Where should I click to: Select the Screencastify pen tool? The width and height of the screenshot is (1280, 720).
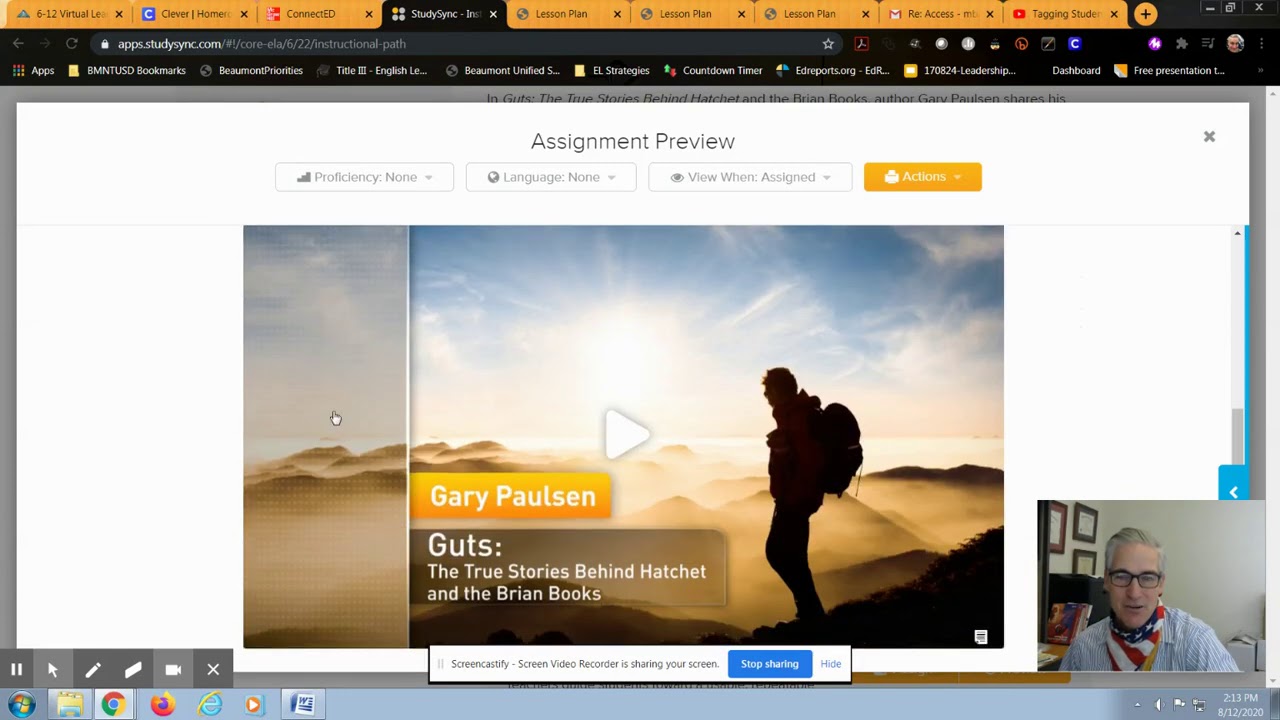pyautogui.click(x=93, y=670)
